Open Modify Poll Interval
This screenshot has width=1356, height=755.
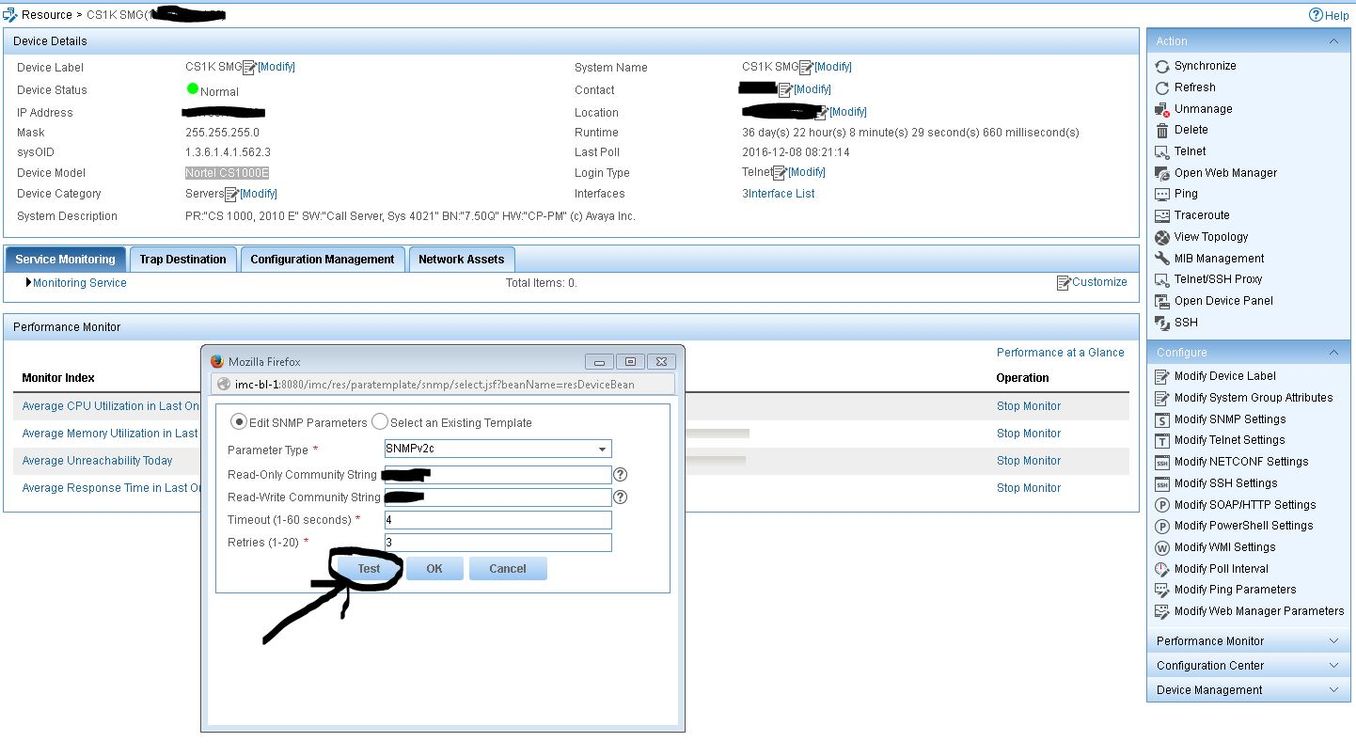tap(1221, 569)
